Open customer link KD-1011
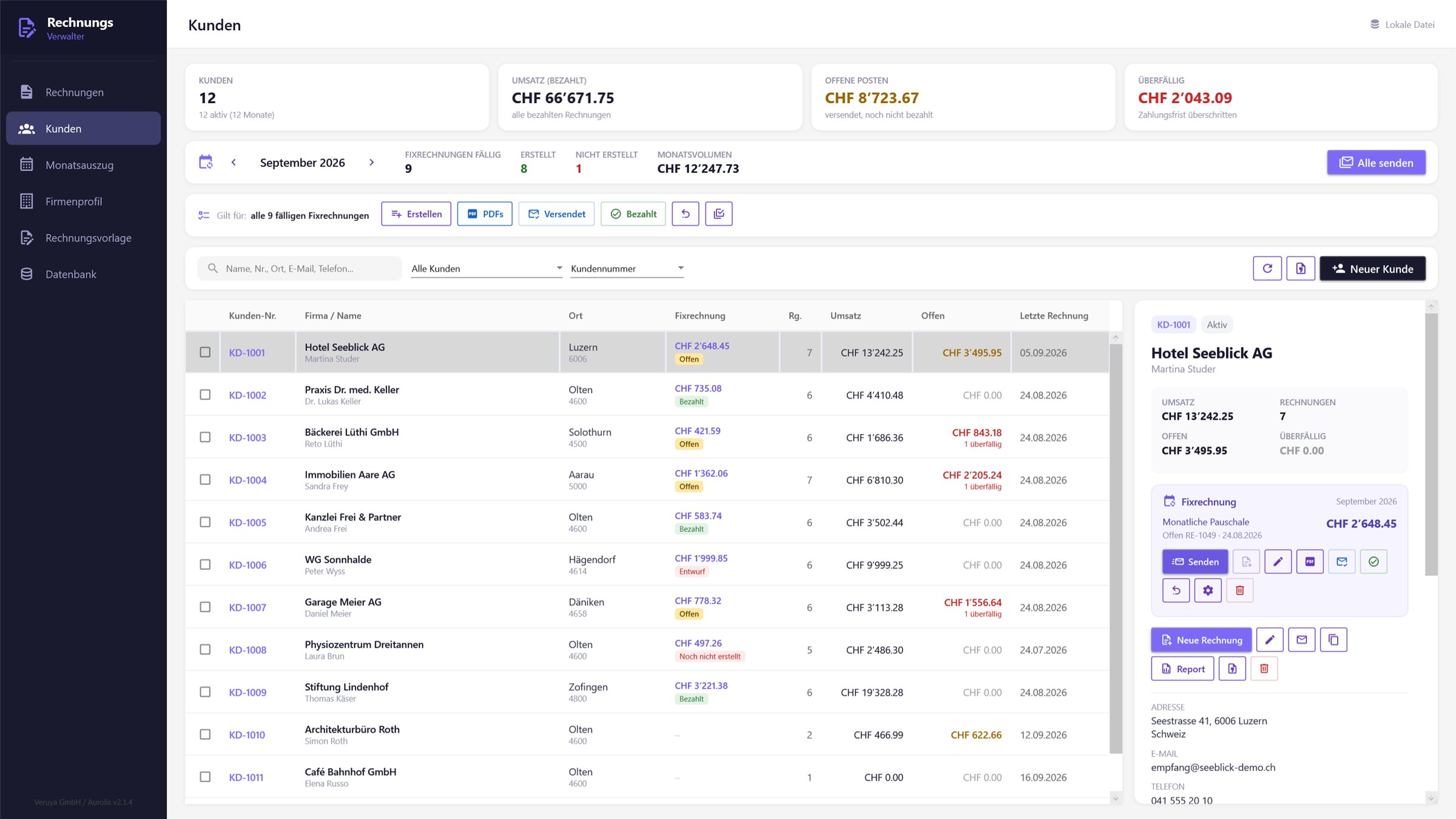The height and width of the screenshot is (819, 1456). (246, 777)
